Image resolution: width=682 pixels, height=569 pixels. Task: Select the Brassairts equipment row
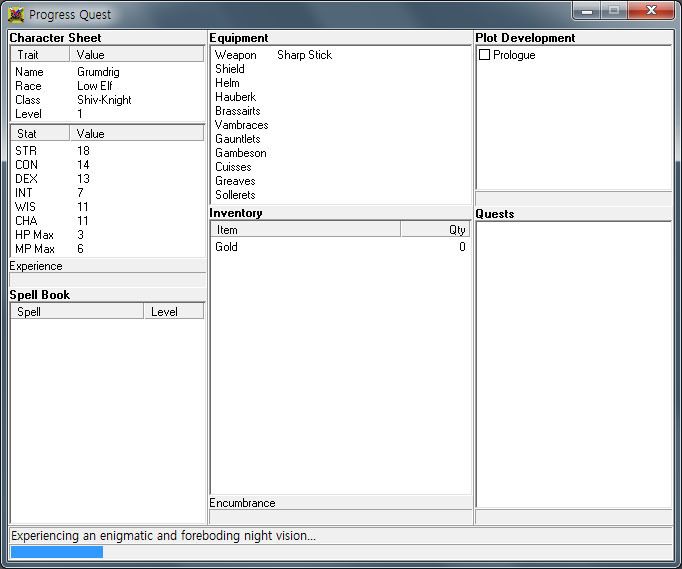pos(341,110)
